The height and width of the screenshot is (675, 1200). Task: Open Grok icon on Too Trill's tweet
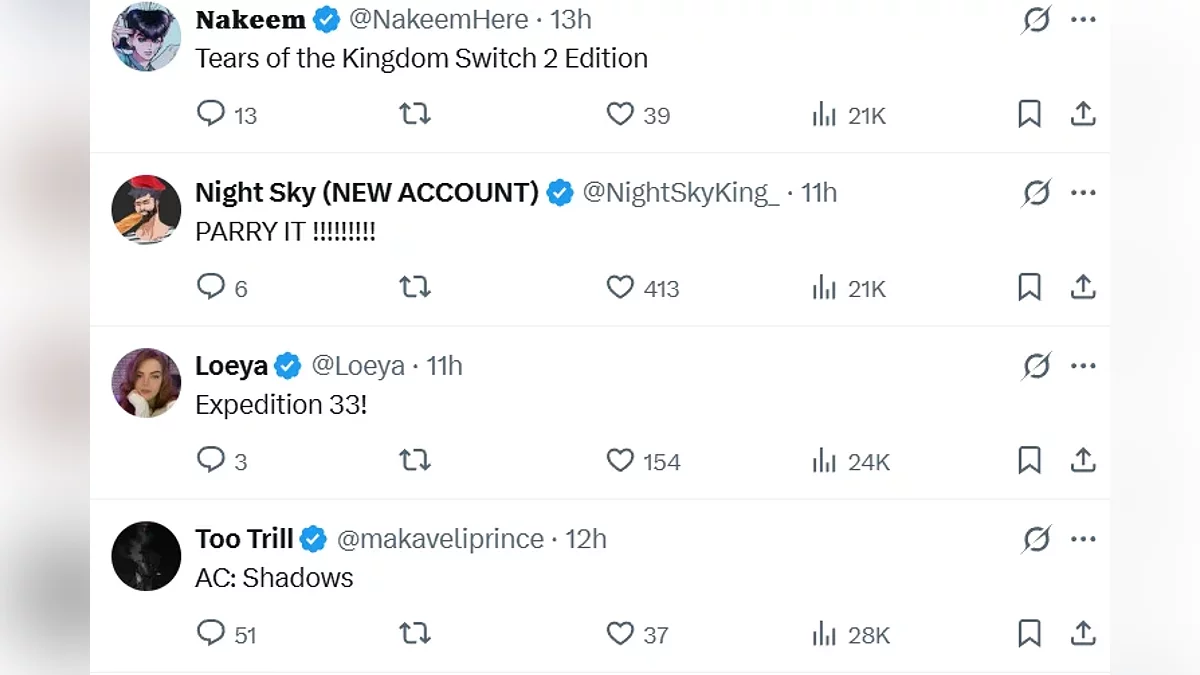pos(1037,539)
